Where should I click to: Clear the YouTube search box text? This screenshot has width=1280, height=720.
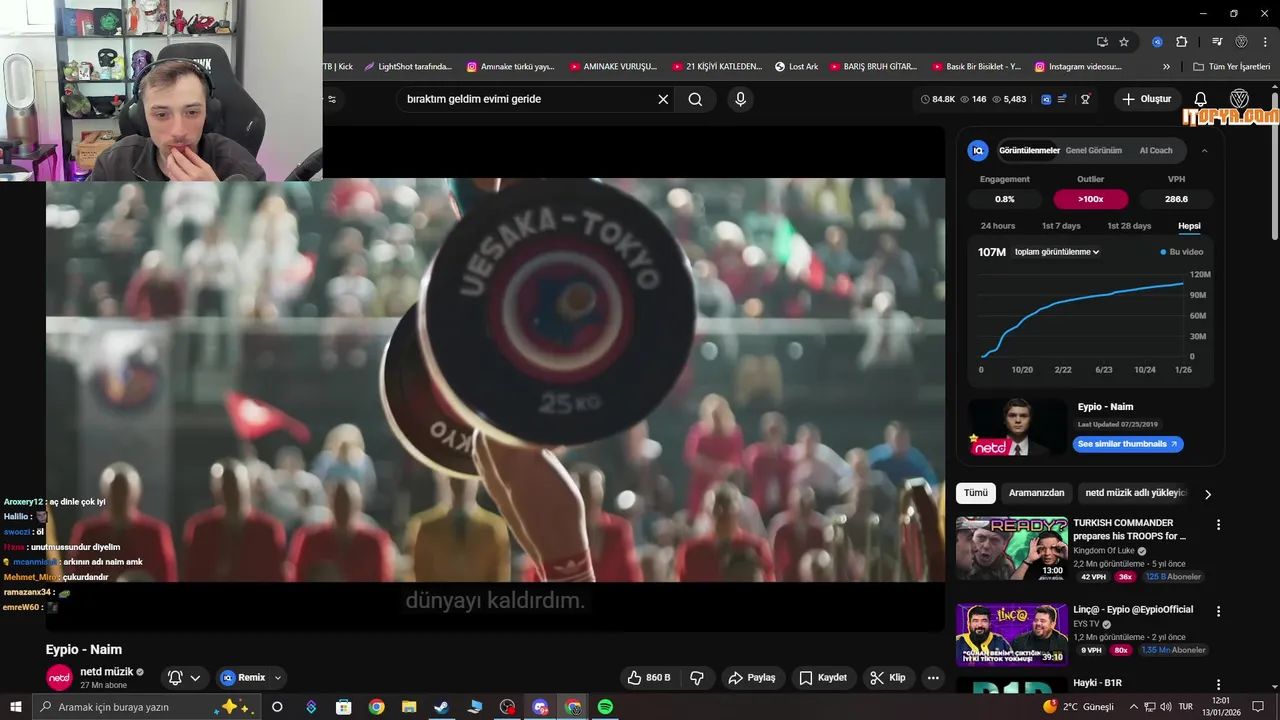[663, 99]
